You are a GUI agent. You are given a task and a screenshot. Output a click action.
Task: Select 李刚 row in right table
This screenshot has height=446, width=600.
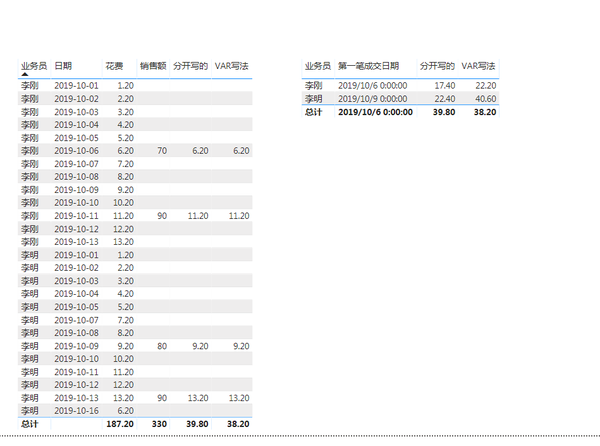[x=400, y=86]
